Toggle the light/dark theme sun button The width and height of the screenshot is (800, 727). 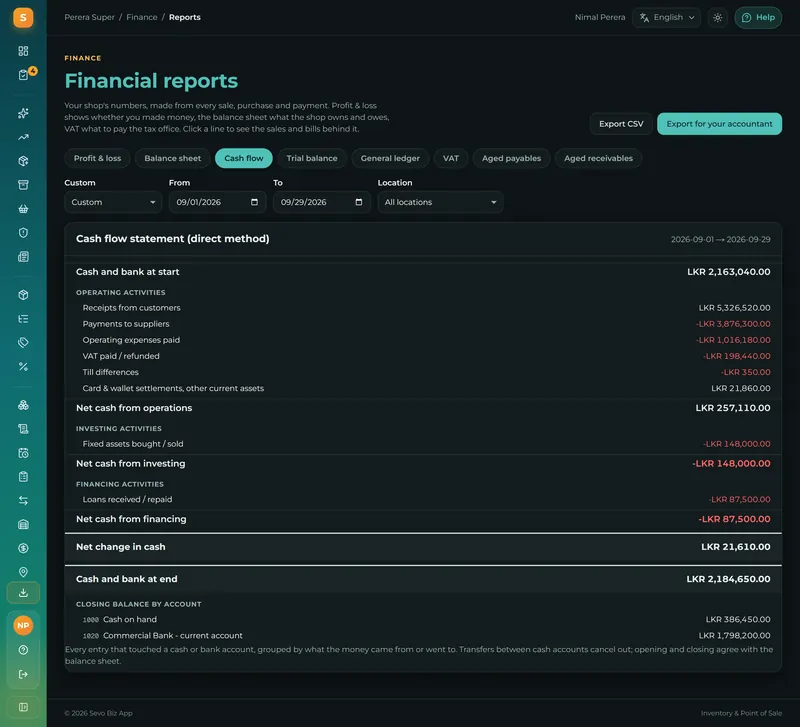(717, 18)
